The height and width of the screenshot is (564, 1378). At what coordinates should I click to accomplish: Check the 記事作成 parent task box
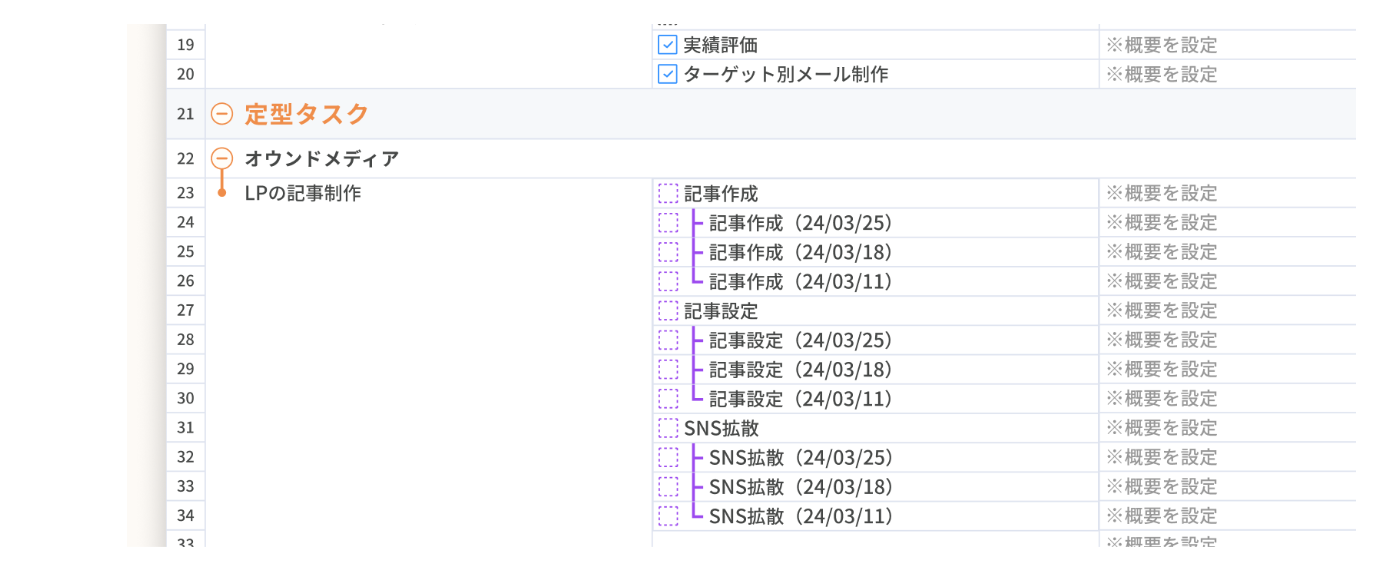668,193
